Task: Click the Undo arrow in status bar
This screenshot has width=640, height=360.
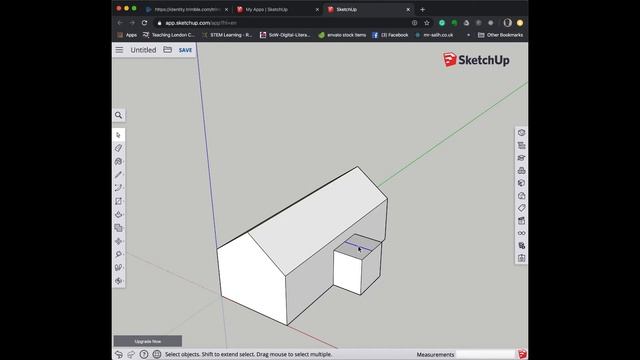Action: [x=119, y=354]
